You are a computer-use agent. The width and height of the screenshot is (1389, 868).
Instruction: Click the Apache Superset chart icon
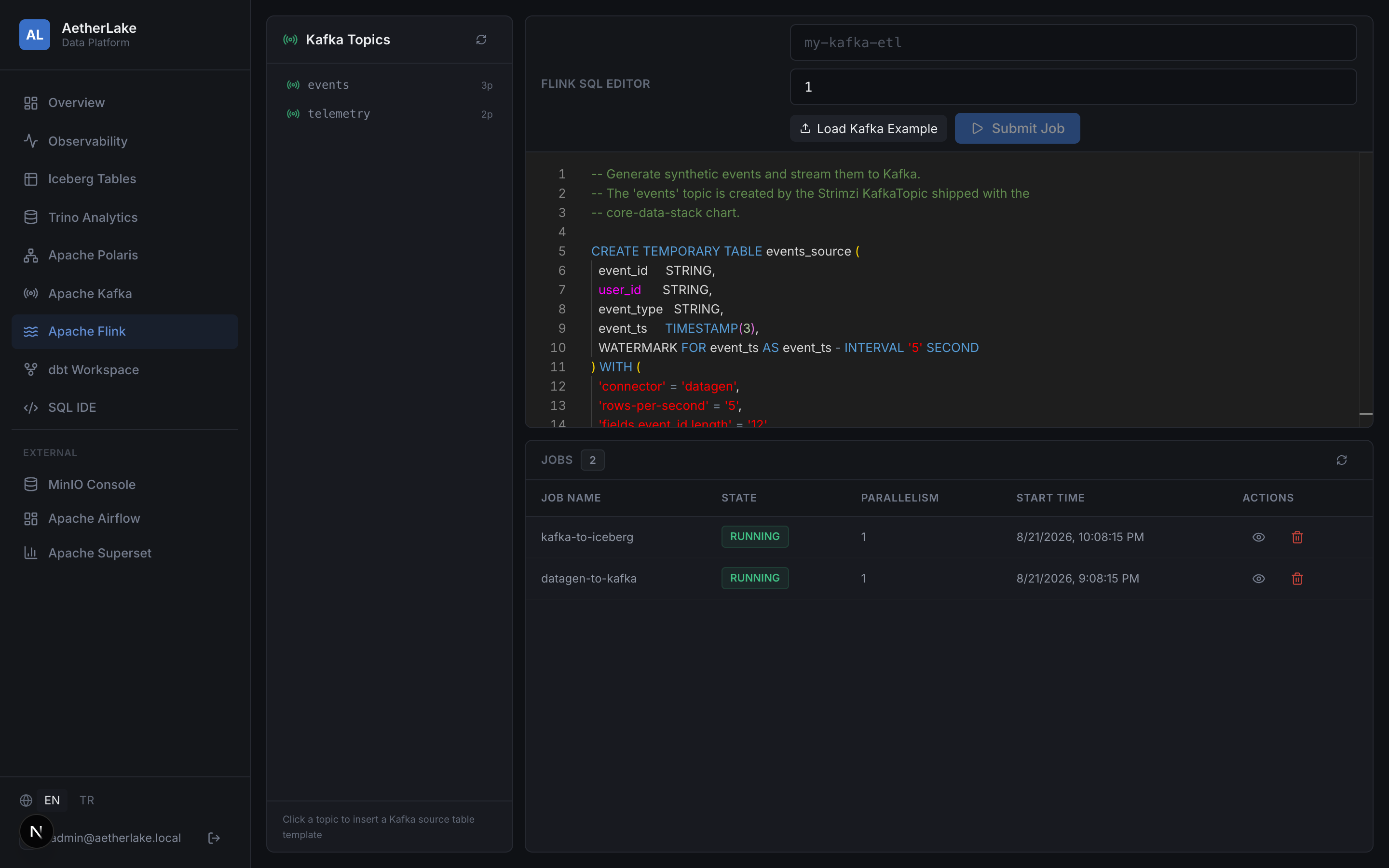pyautogui.click(x=31, y=553)
